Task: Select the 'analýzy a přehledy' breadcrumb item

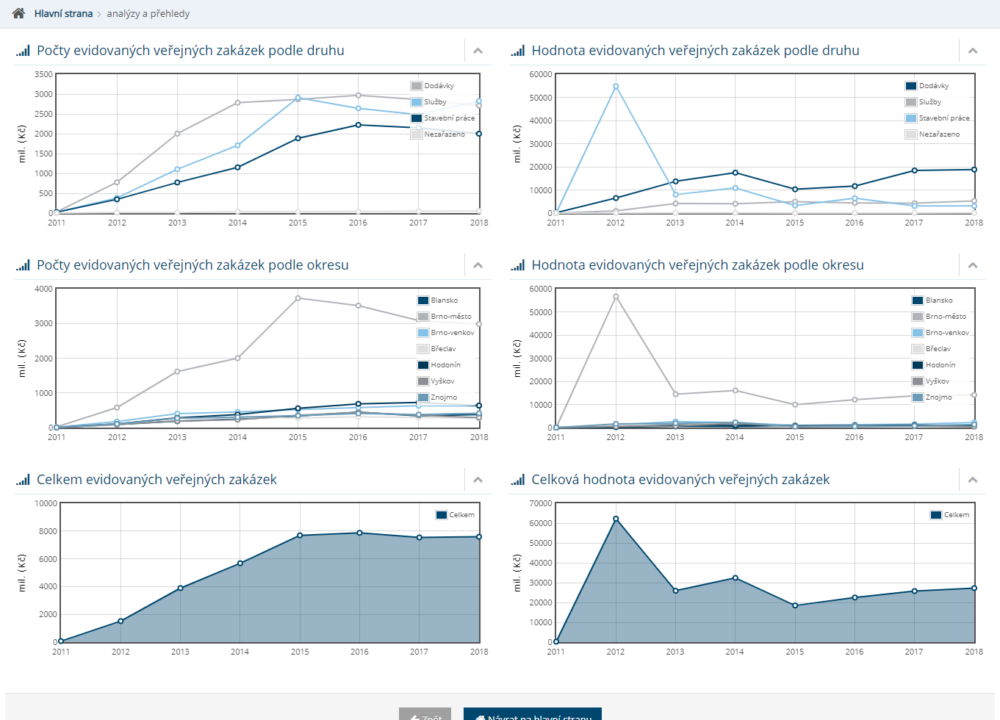Action: click(x=148, y=14)
